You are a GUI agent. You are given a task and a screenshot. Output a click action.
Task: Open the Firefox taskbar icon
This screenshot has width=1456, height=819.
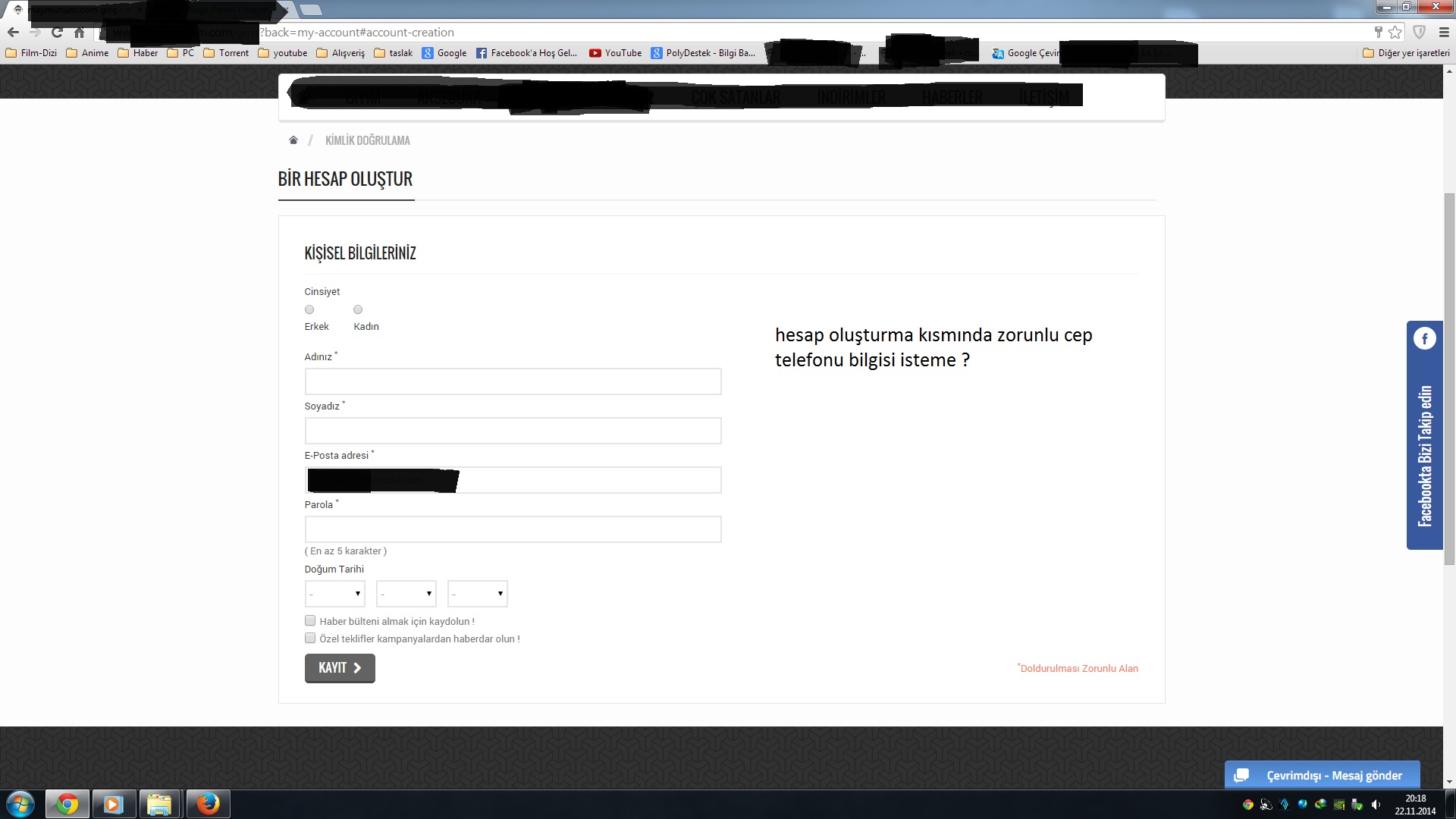[207, 804]
